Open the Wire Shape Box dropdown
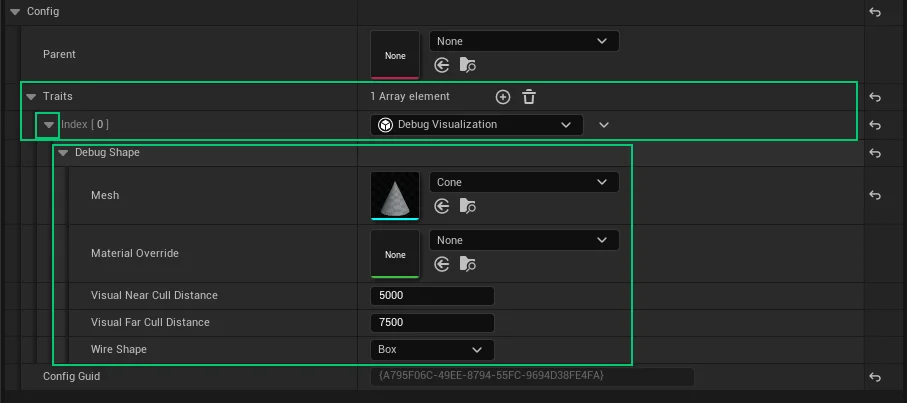 432,350
